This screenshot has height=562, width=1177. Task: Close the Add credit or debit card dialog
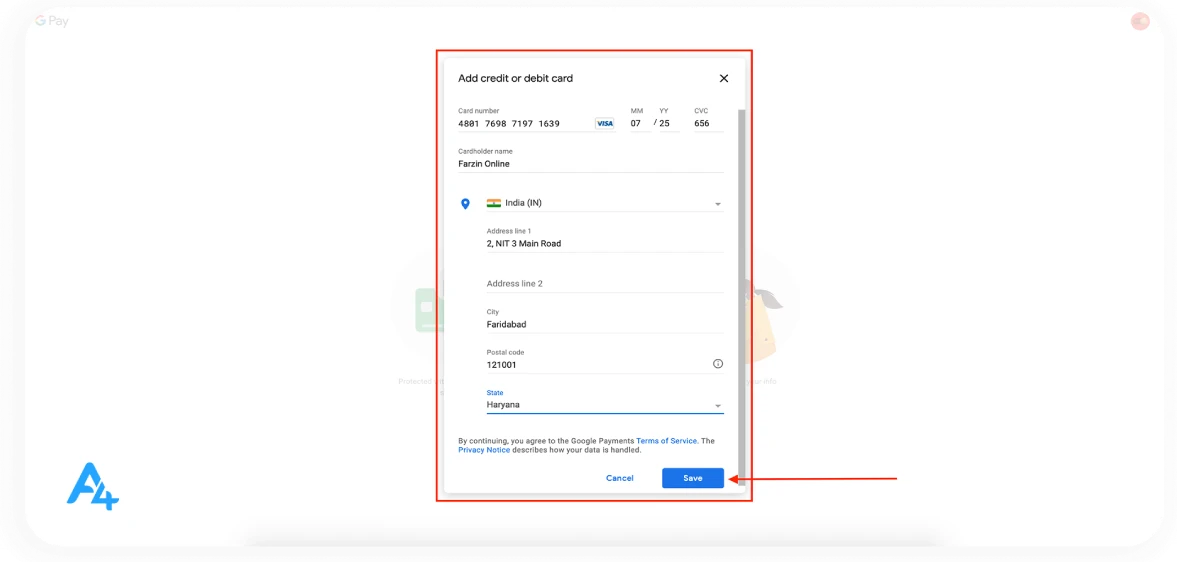click(x=724, y=78)
